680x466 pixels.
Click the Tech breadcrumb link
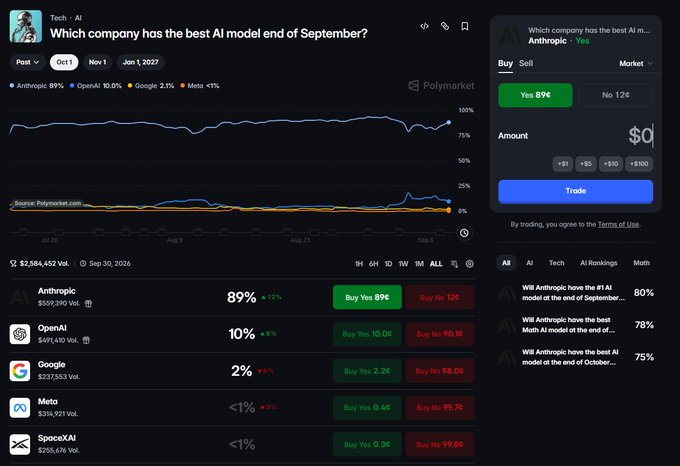pos(58,18)
